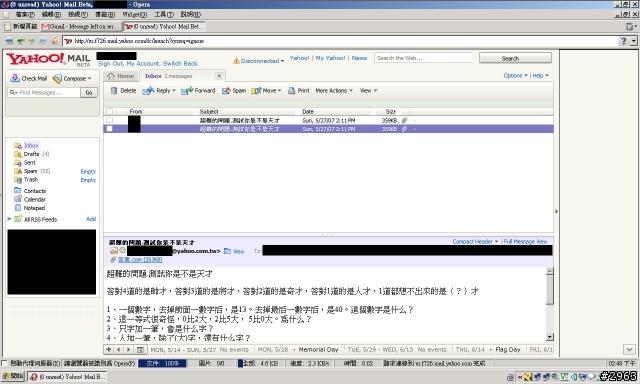Check the first message checkbox
The image size is (640, 384).
[x=109, y=120]
